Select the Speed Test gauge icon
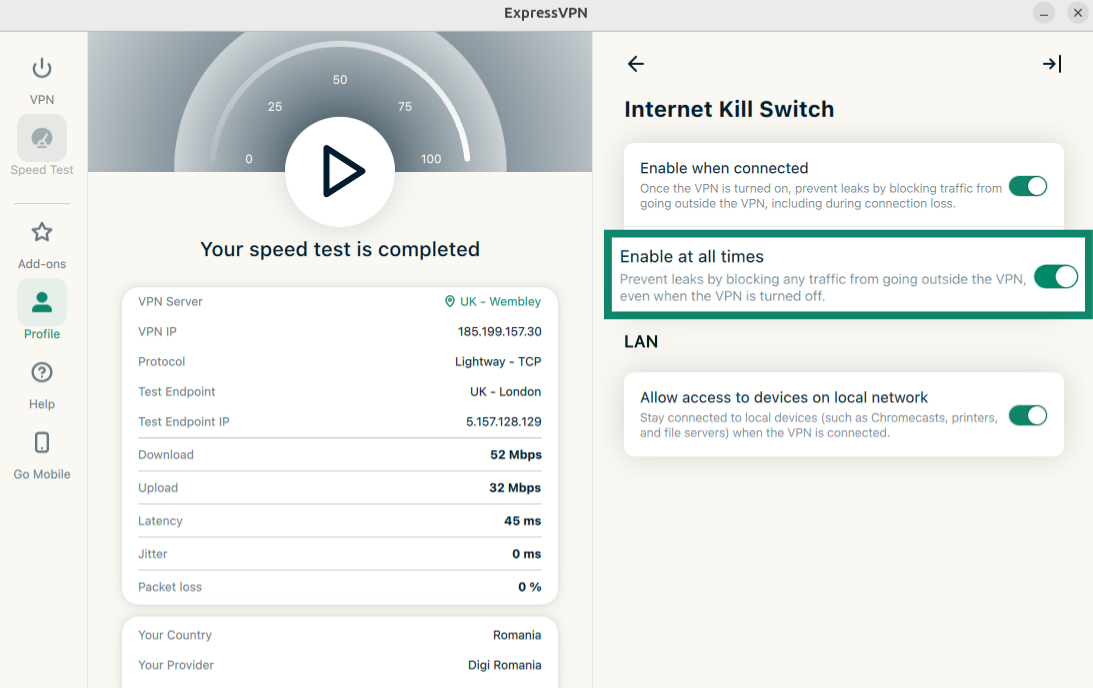This screenshot has width=1093, height=688. [42, 139]
